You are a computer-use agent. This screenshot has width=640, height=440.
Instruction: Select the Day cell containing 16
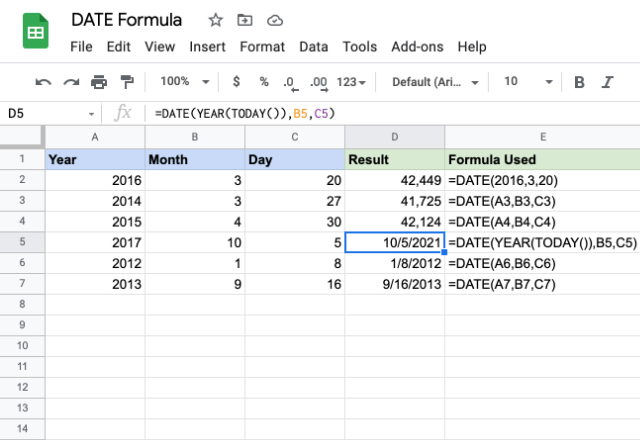pyautogui.click(x=295, y=284)
